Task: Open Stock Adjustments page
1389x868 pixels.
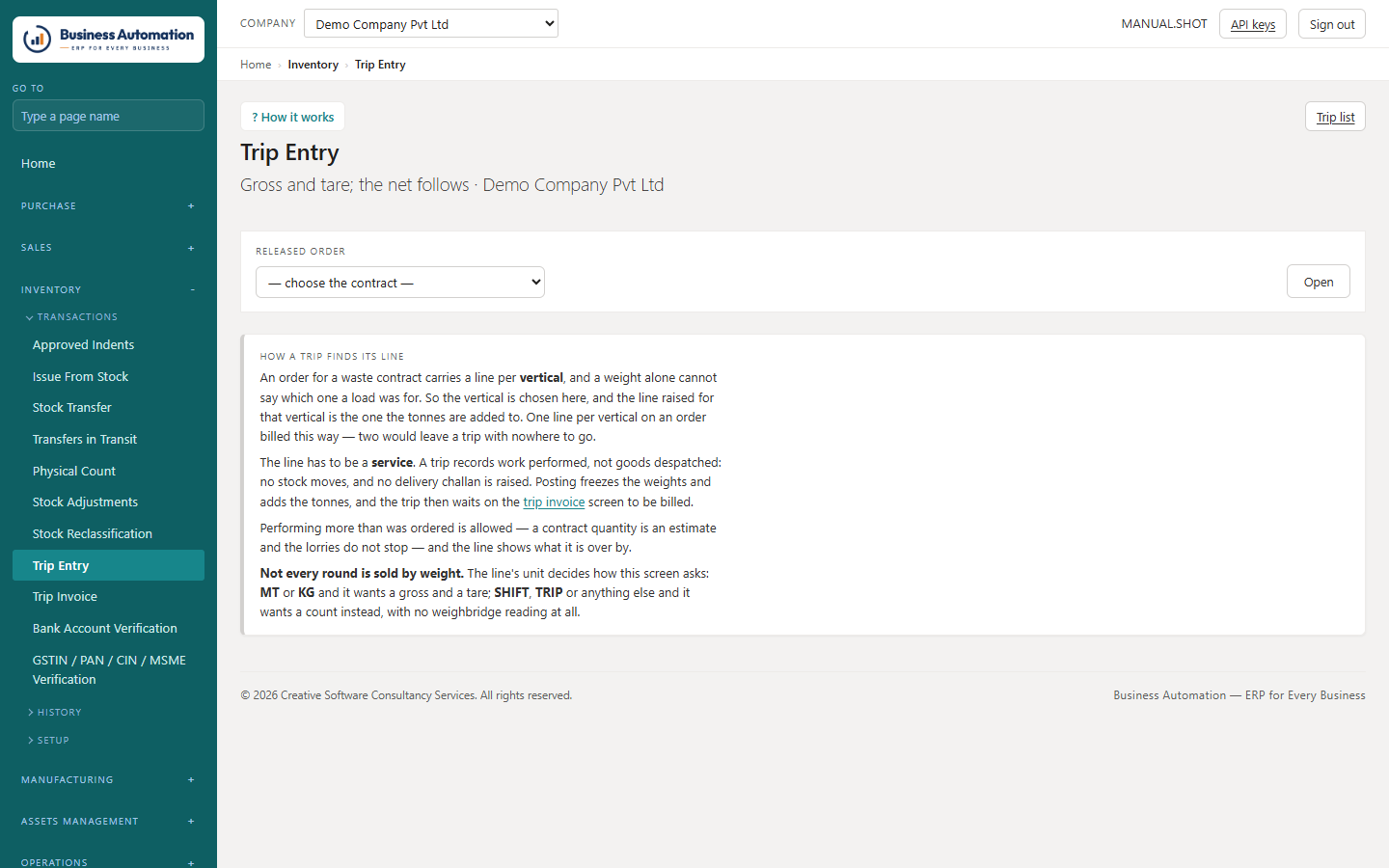Action: pyautogui.click(x=108, y=502)
